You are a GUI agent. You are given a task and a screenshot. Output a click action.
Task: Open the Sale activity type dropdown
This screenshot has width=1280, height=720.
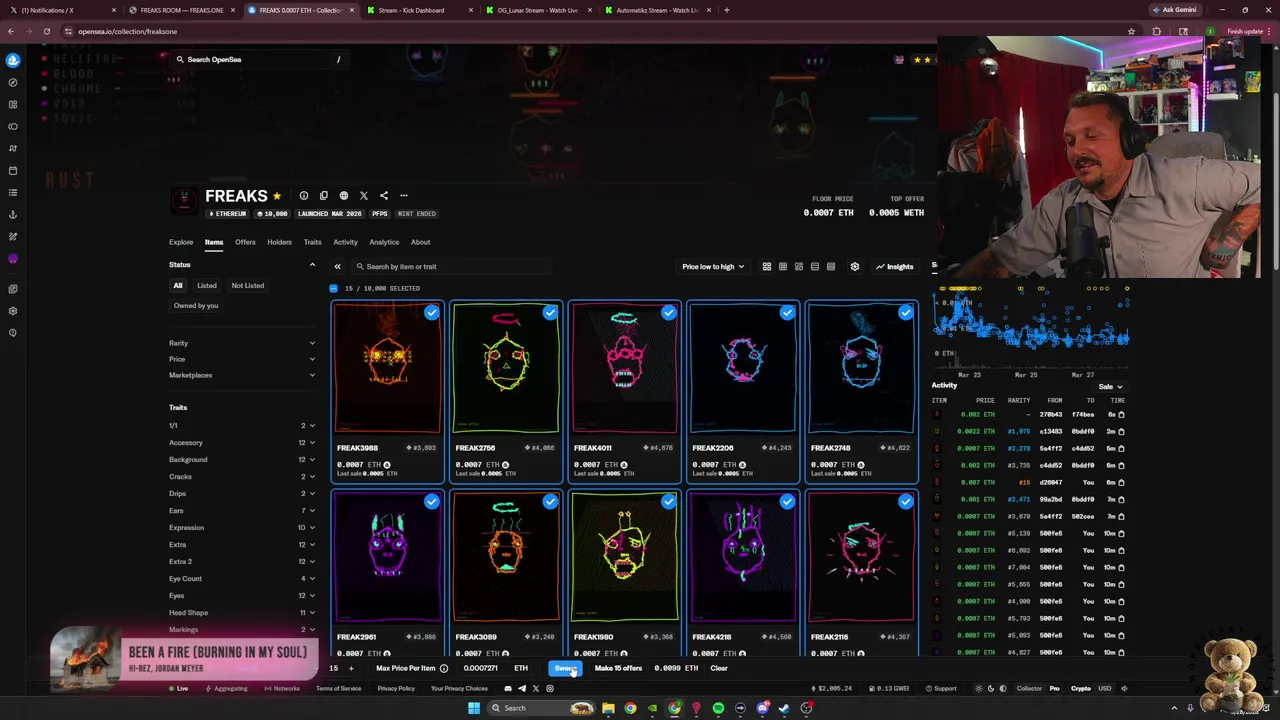(x=1111, y=386)
